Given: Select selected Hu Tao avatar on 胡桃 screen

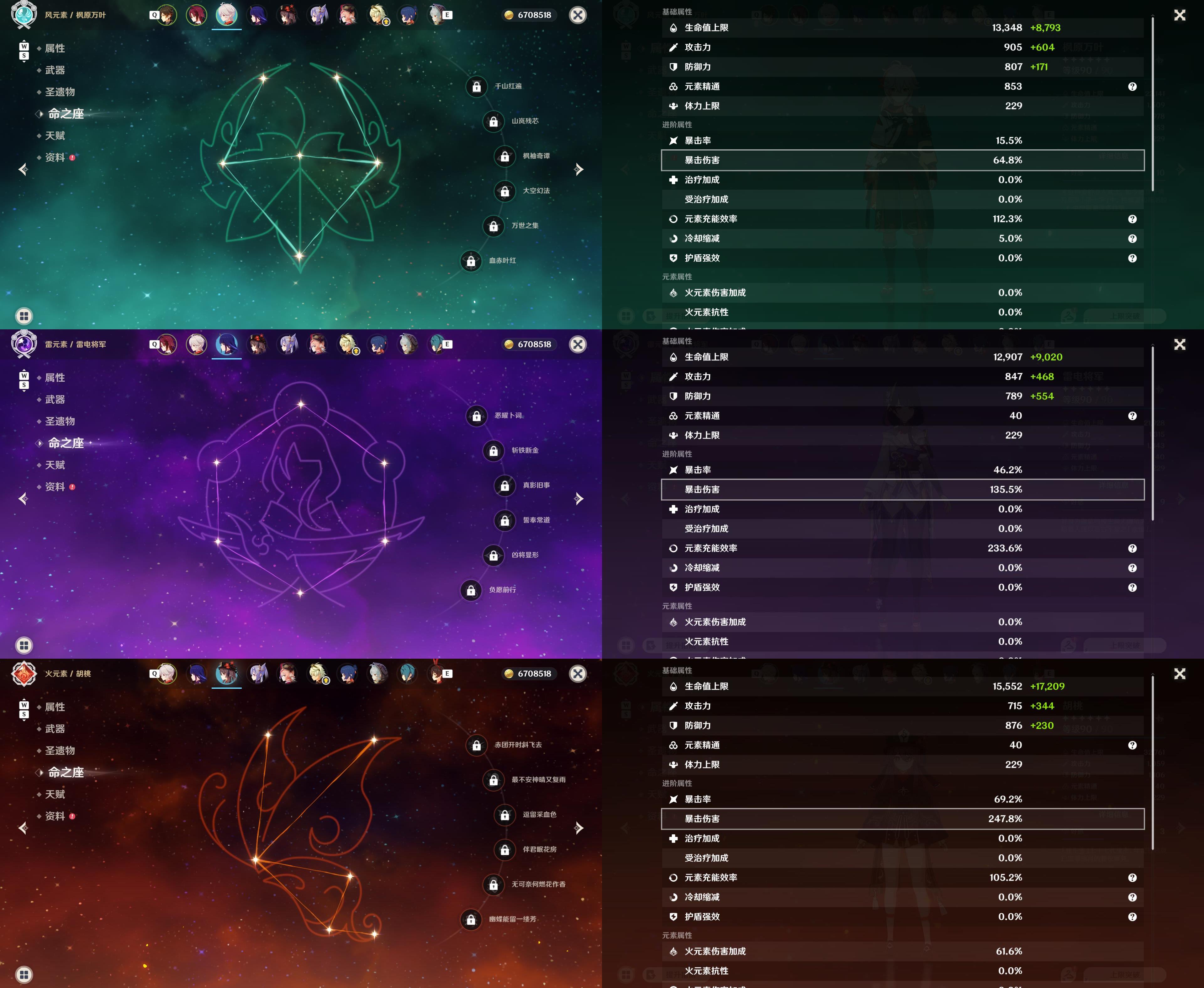Looking at the screenshot, I should [x=226, y=673].
